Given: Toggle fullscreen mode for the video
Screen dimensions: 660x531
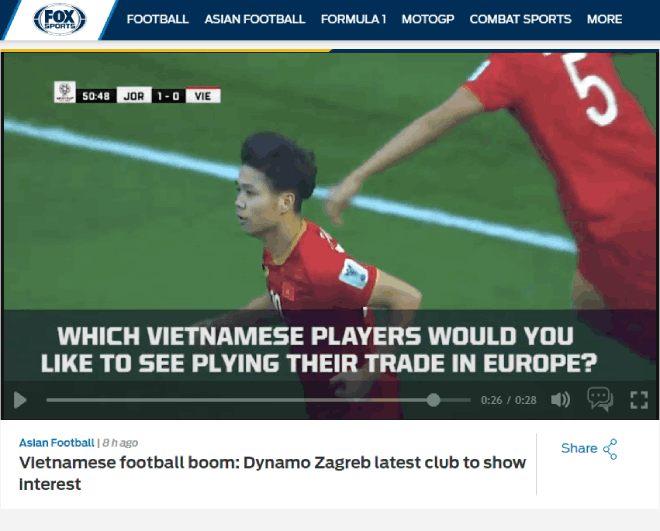Looking at the screenshot, I should point(639,400).
